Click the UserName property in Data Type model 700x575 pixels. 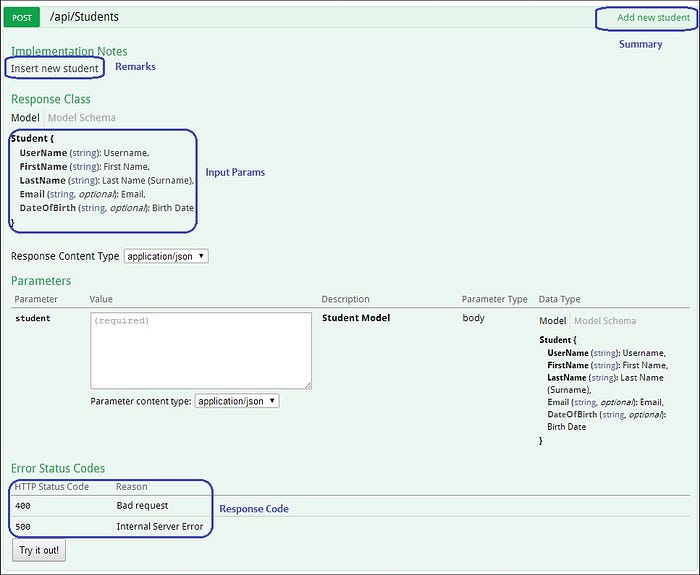[568, 353]
